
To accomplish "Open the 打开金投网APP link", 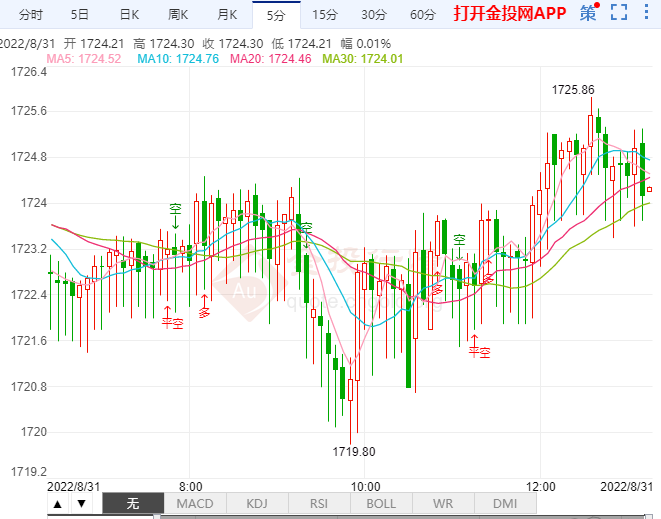I will pyautogui.click(x=509, y=14).
